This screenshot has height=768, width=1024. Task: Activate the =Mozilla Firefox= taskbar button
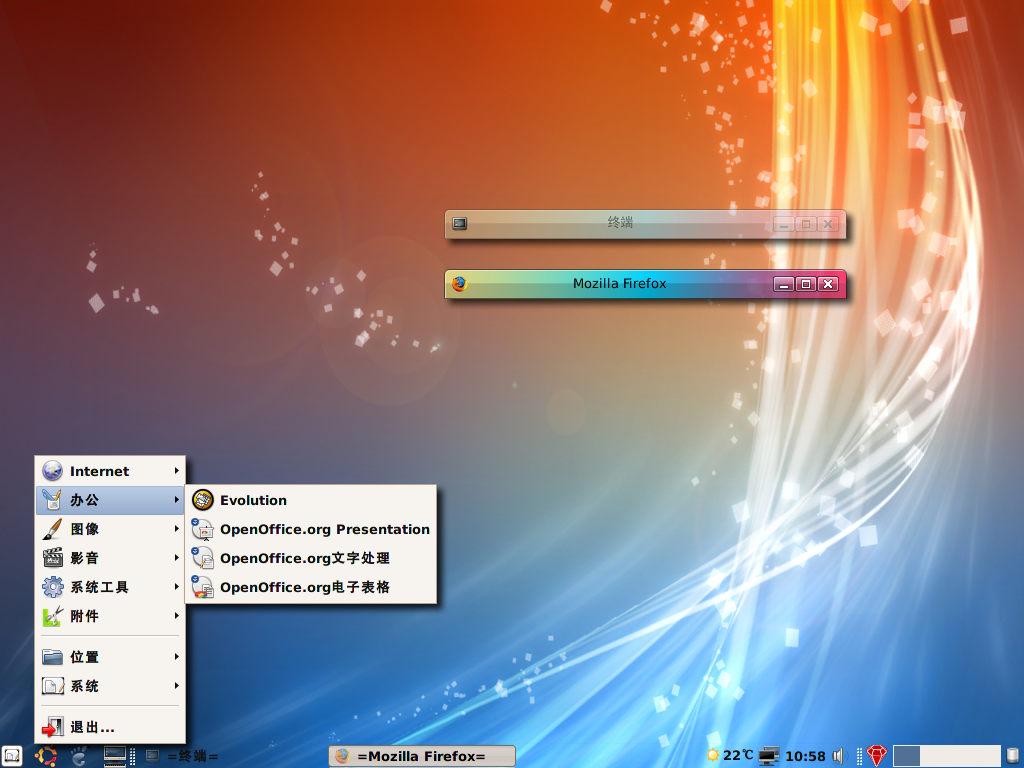coord(422,756)
